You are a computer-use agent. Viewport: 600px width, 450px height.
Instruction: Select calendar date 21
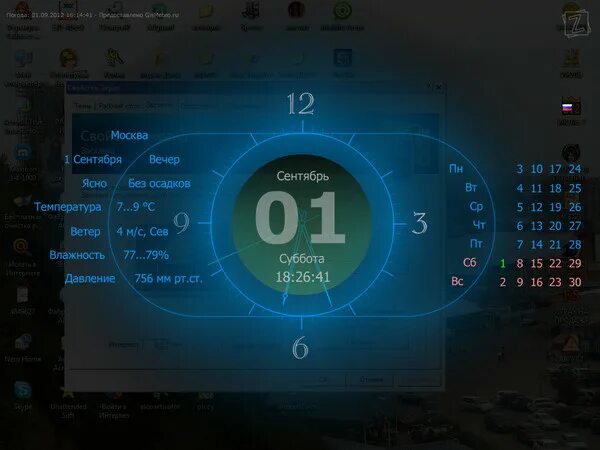[x=555, y=245]
